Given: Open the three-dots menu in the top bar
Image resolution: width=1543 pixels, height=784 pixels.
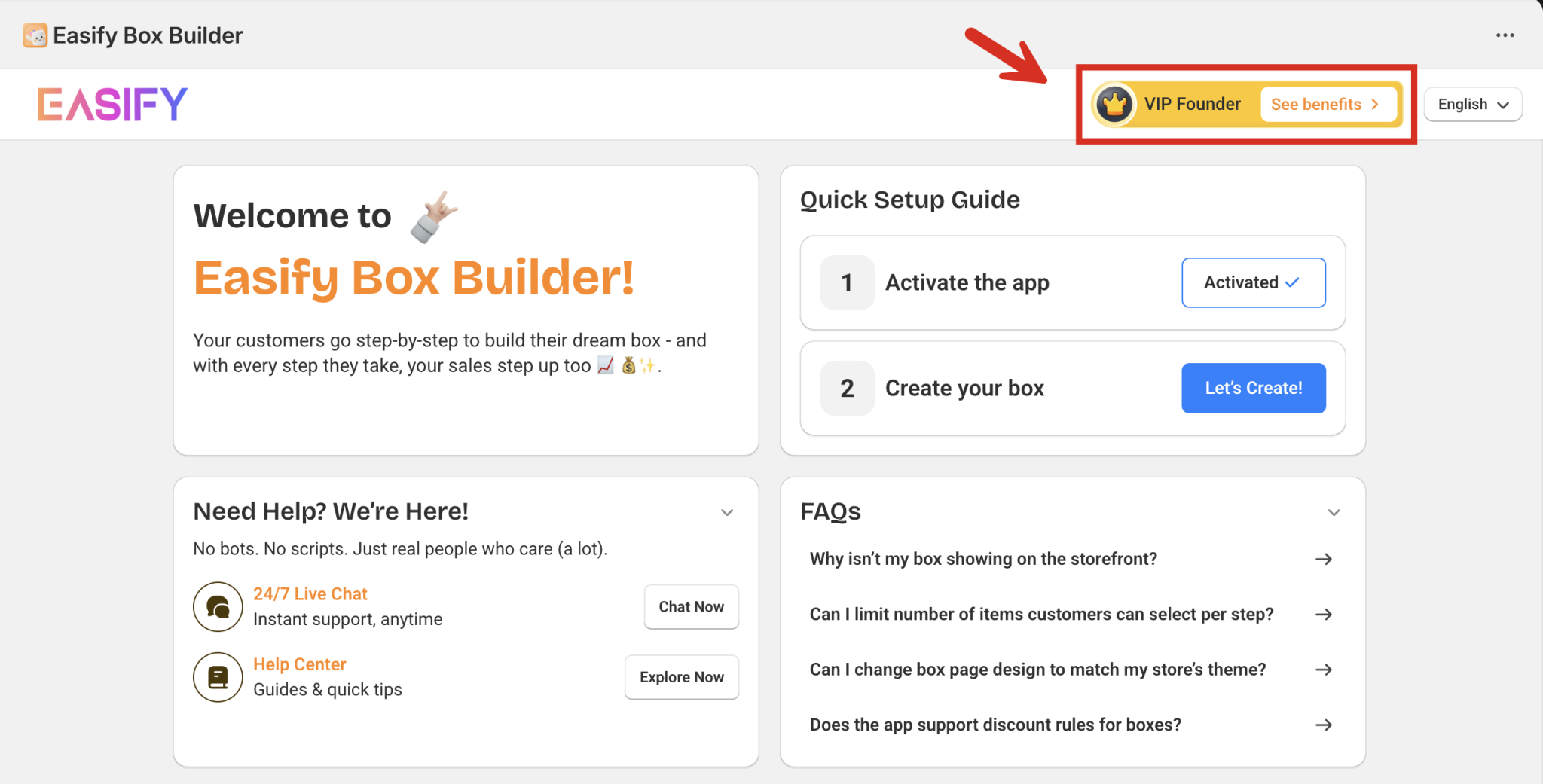Looking at the screenshot, I should (x=1505, y=35).
